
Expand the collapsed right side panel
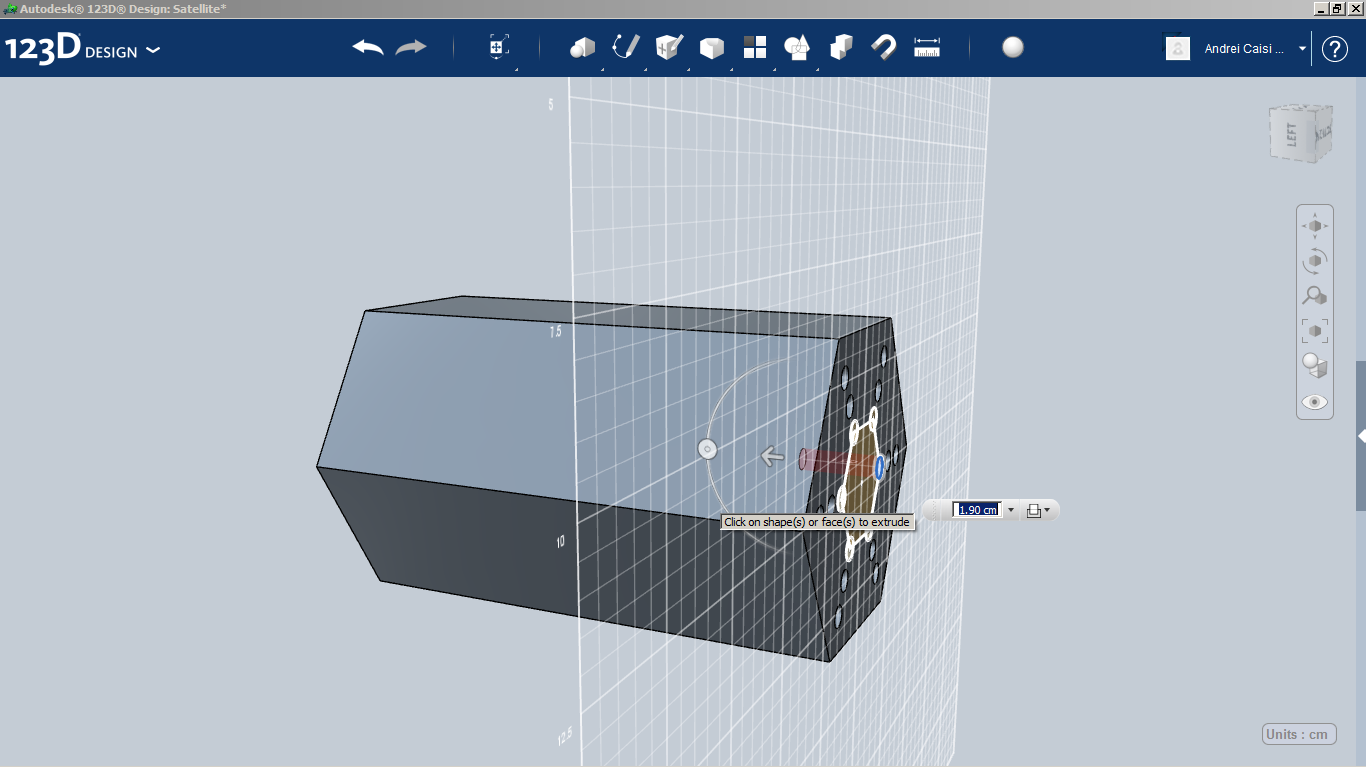pyautogui.click(x=1361, y=437)
